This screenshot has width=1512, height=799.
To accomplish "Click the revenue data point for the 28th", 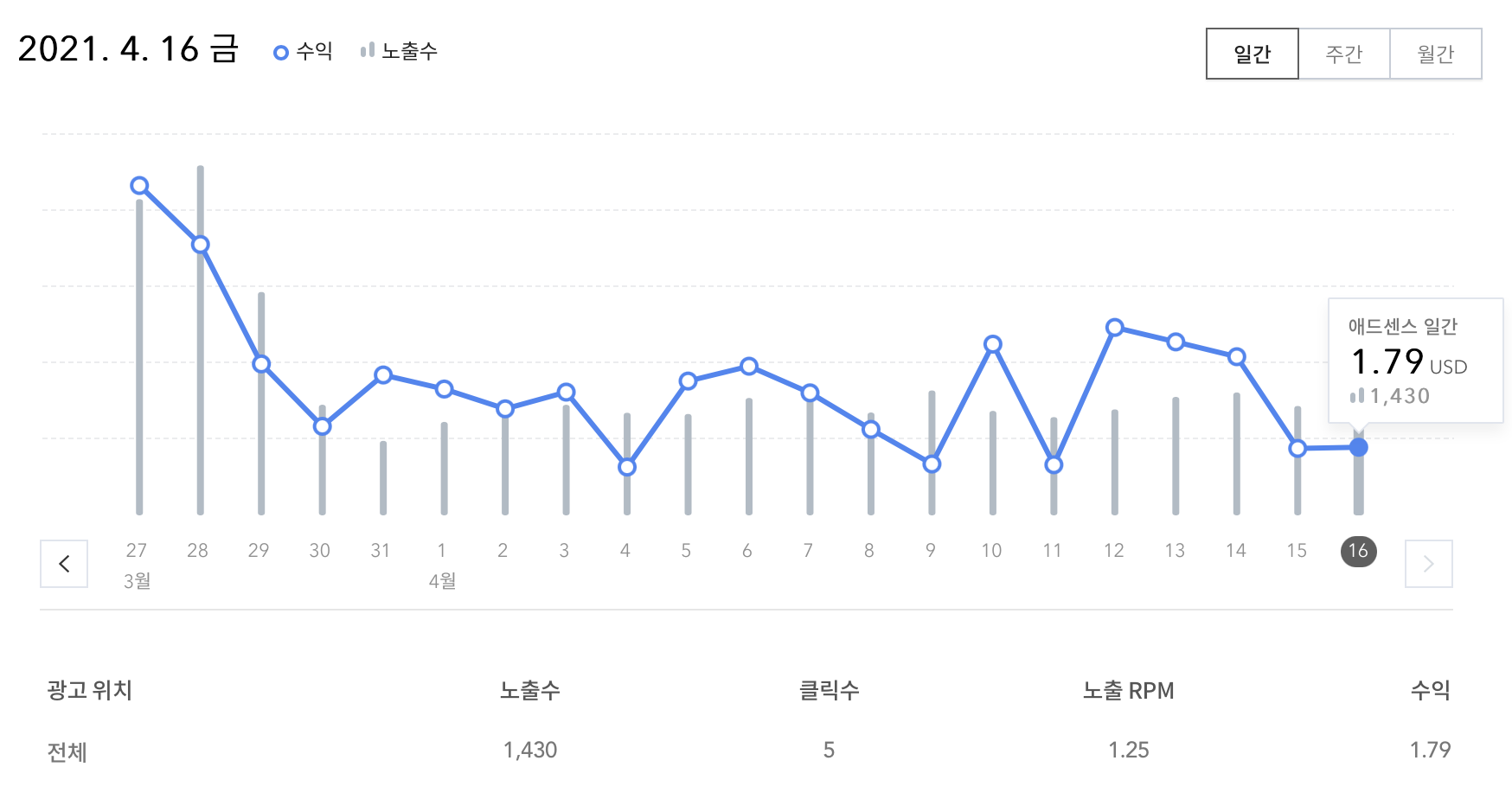I will pos(200,245).
